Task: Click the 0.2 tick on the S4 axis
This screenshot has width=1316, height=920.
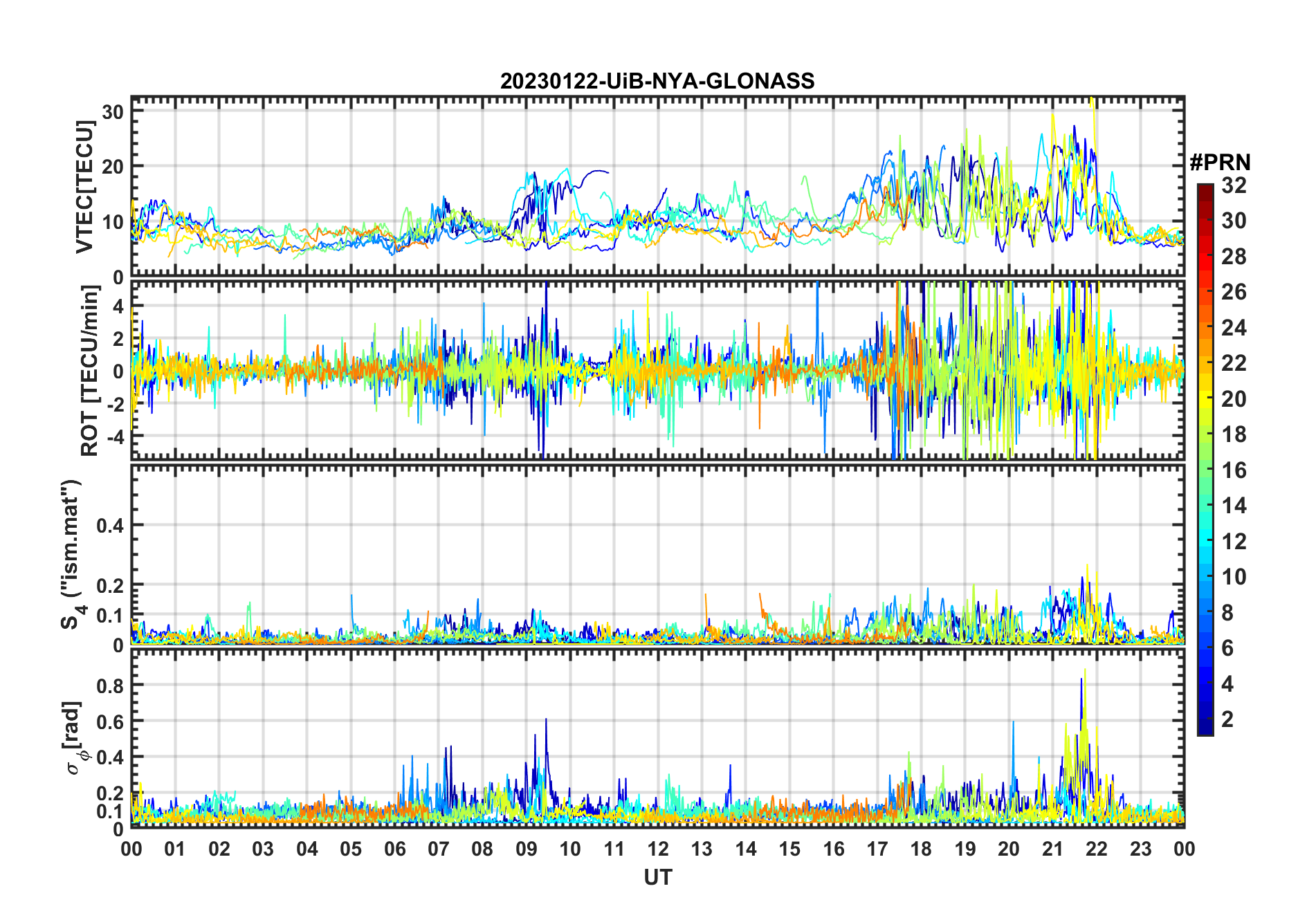Action: pyautogui.click(x=111, y=585)
